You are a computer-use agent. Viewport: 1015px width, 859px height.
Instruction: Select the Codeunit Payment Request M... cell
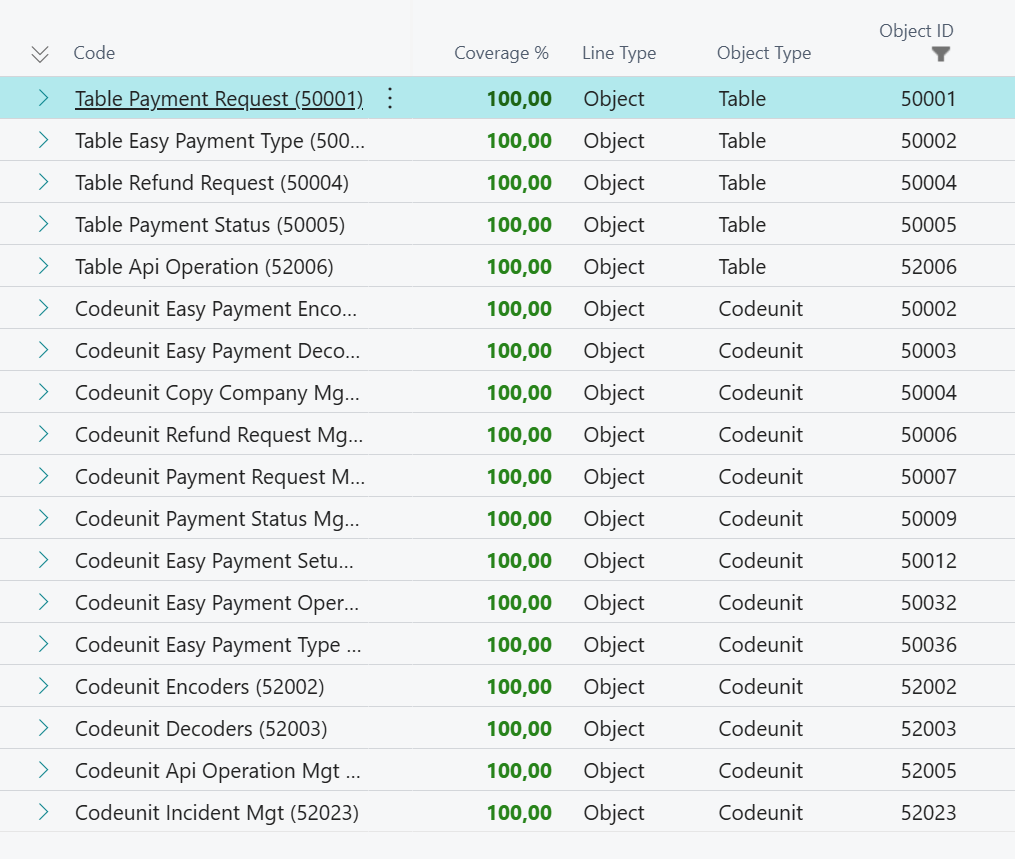pyautogui.click(x=220, y=476)
